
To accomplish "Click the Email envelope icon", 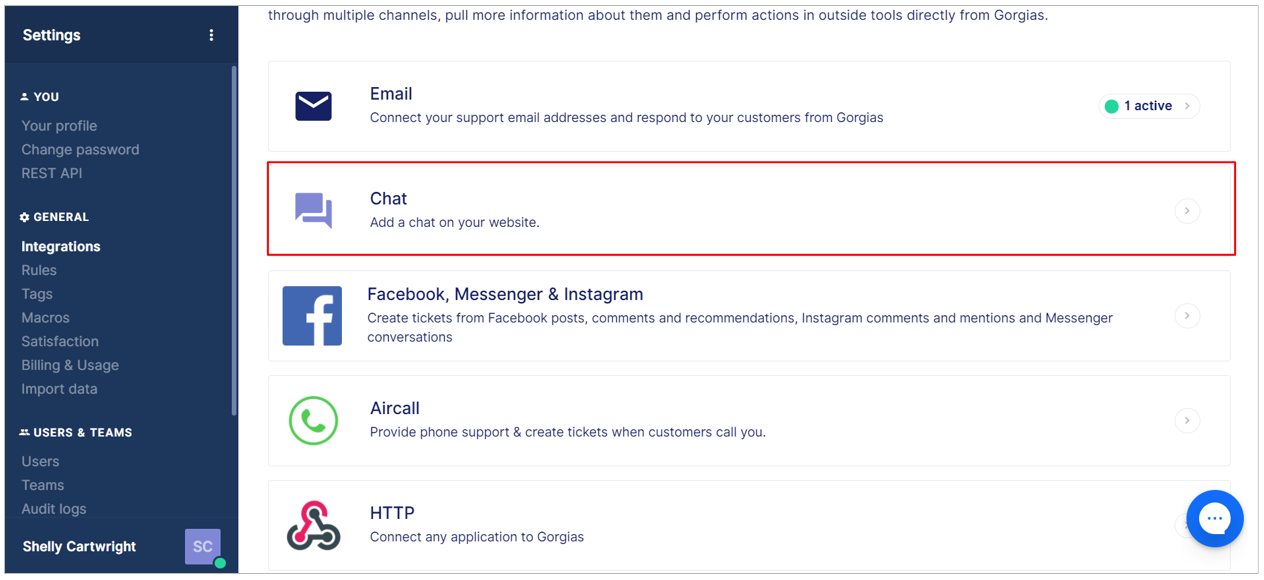I will pyautogui.click(x=313, y=105).
